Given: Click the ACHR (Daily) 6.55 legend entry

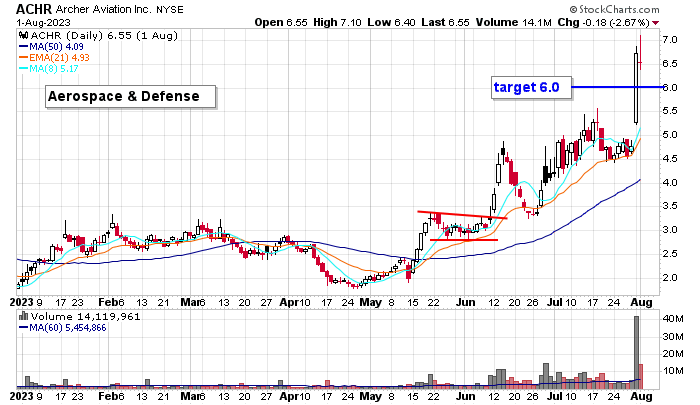Looking at the screenshot, I should pos(103,35).
